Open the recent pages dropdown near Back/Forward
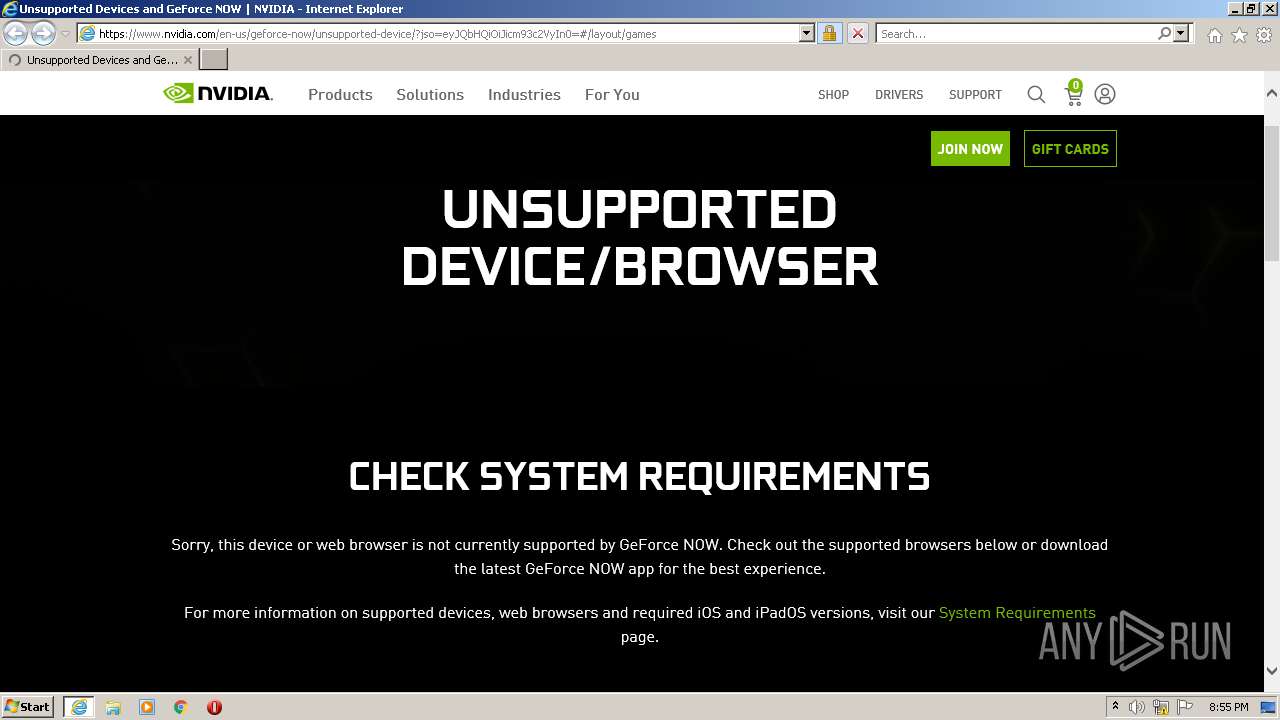Screen dimensions: 1280x720 tap(66, 34)
